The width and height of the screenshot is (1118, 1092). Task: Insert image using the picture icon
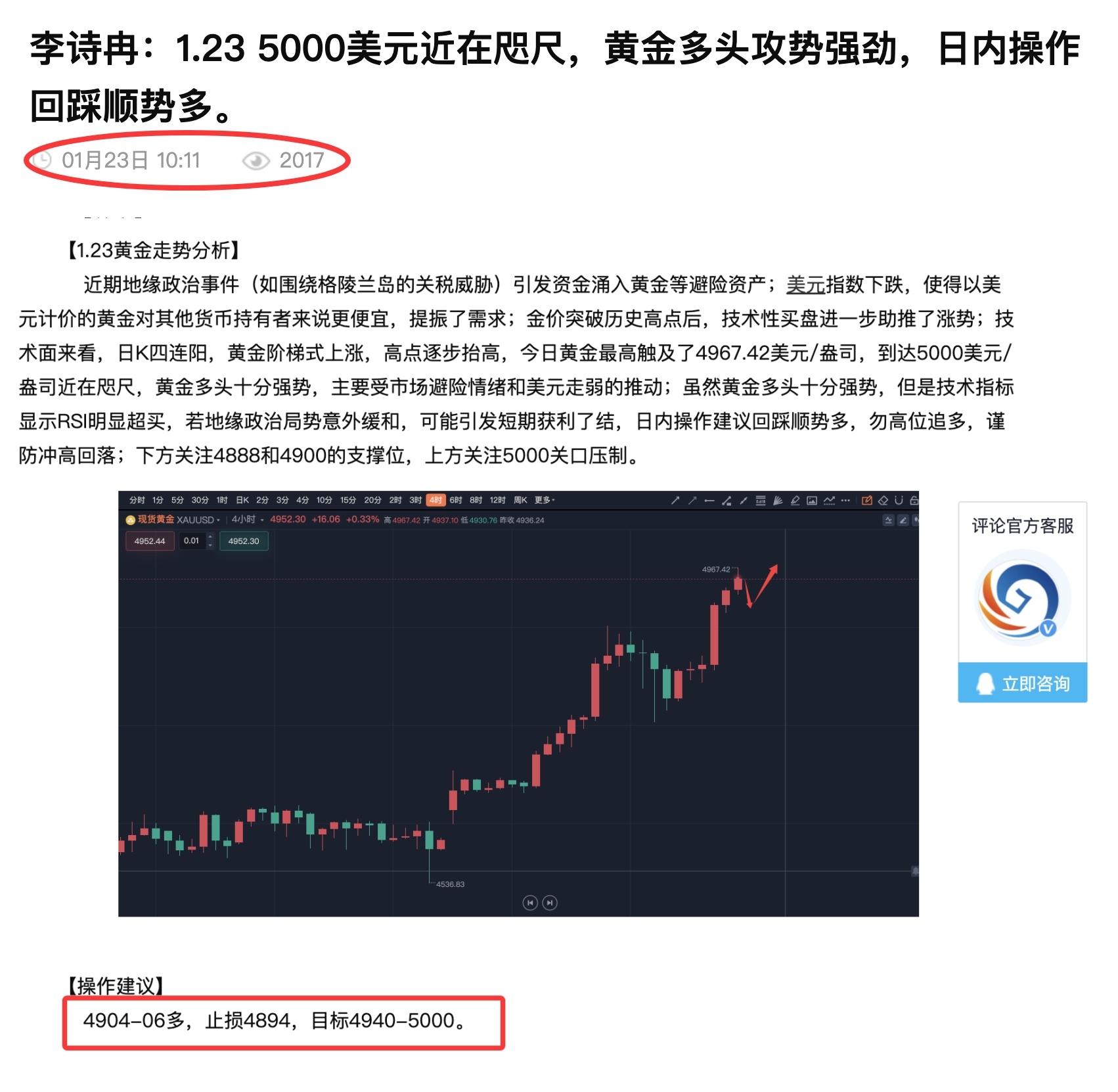pyautogui.click(x=812, y=501)
